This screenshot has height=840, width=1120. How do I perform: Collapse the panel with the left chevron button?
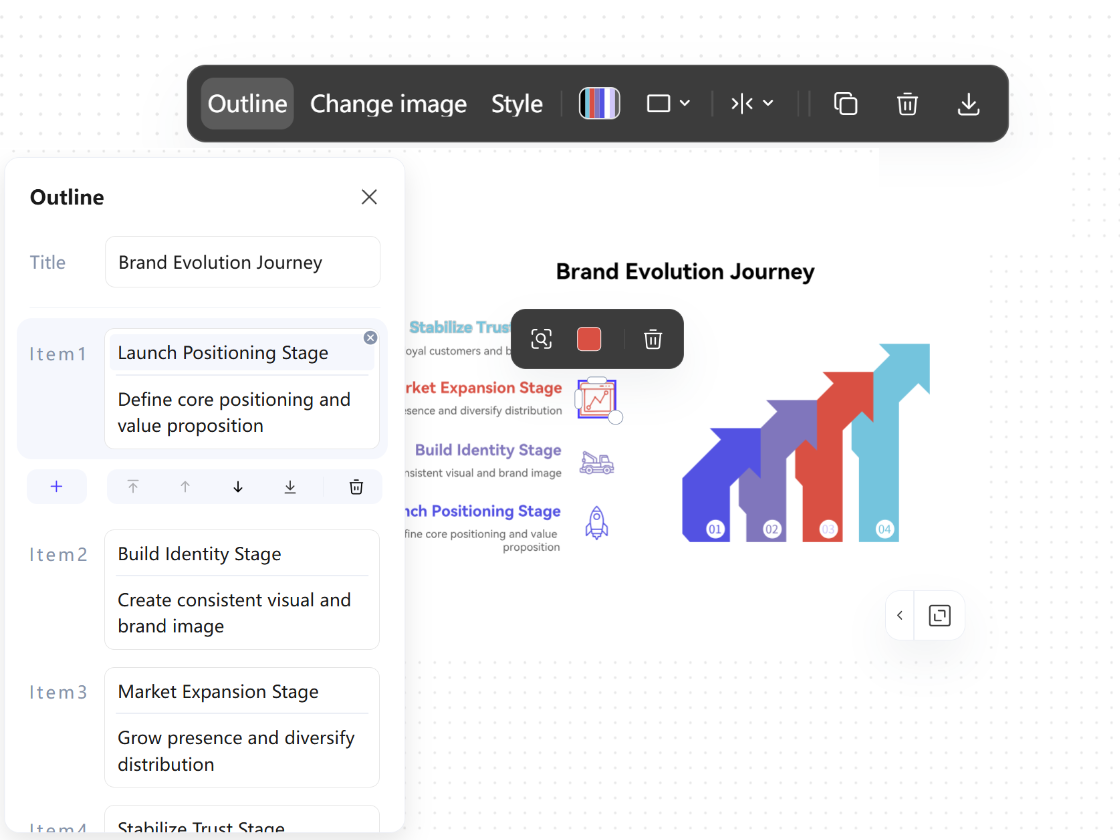click(x=899, y=615)
